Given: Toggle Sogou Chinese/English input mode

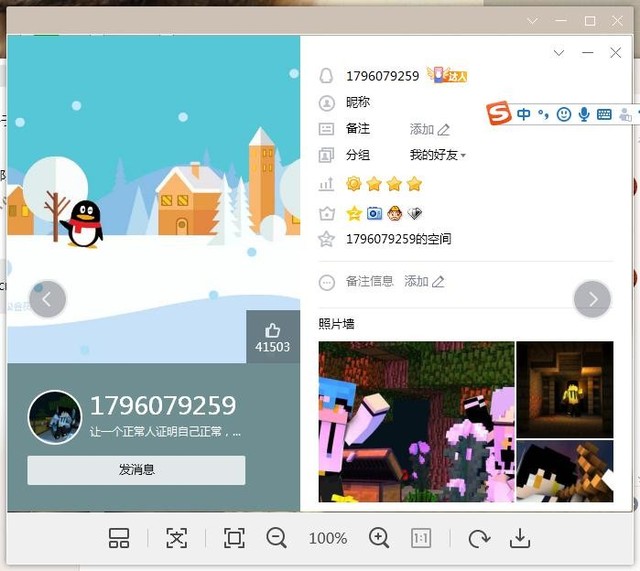Looking at the screenshot, I should tap(523, 115).
